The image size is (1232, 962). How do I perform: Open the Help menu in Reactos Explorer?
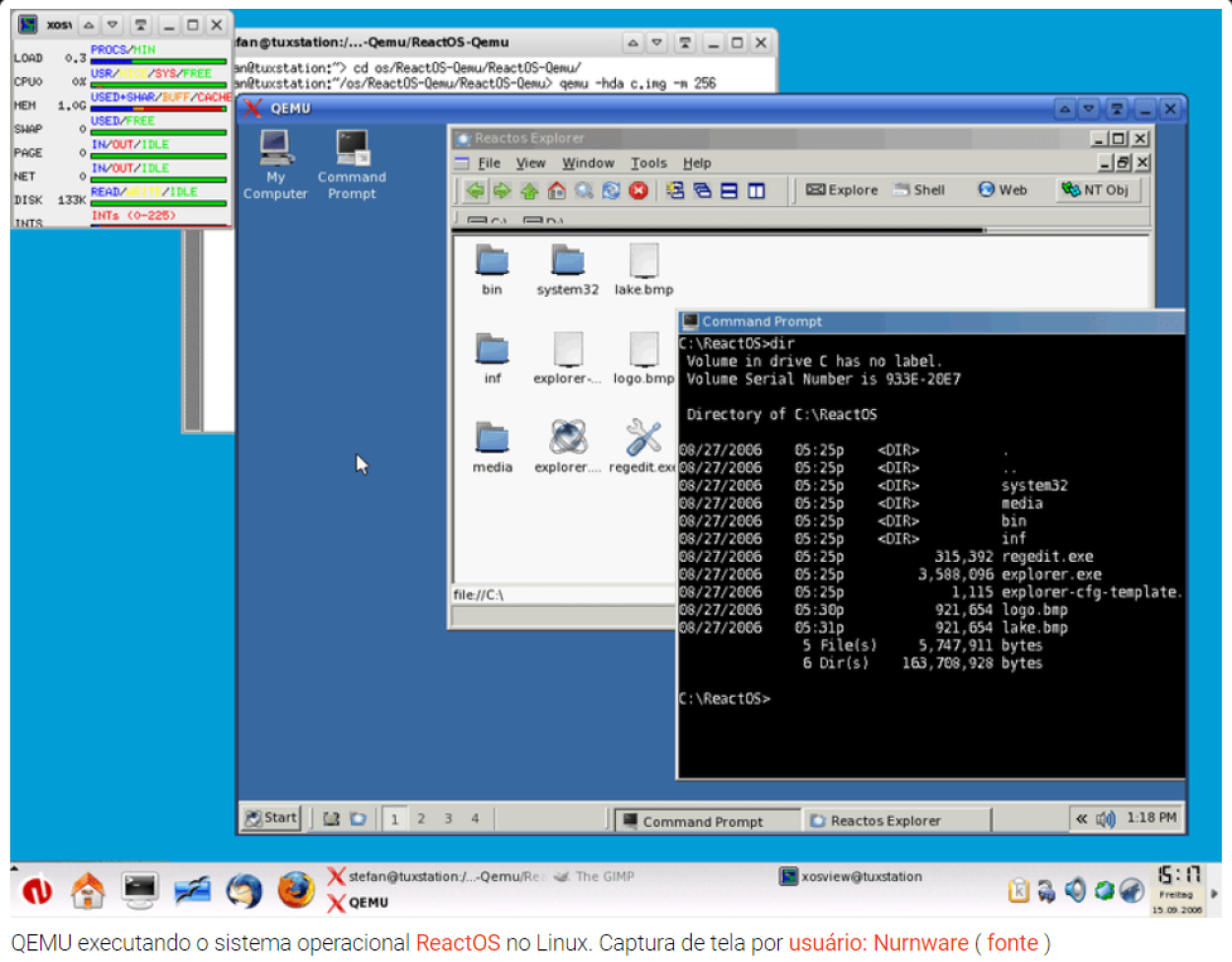(697, 163)
